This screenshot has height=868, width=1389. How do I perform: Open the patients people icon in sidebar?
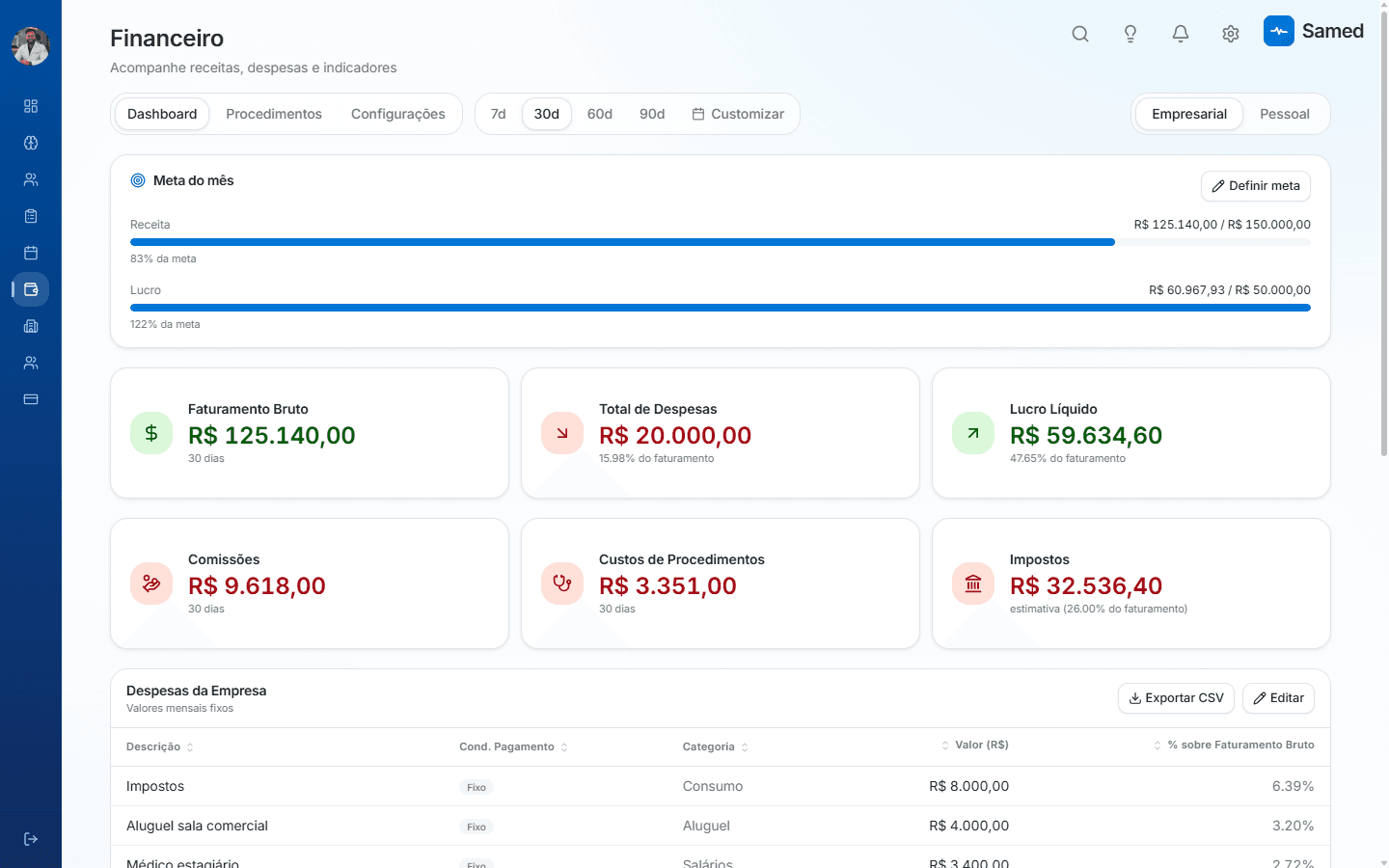click(x=31, y=179)
